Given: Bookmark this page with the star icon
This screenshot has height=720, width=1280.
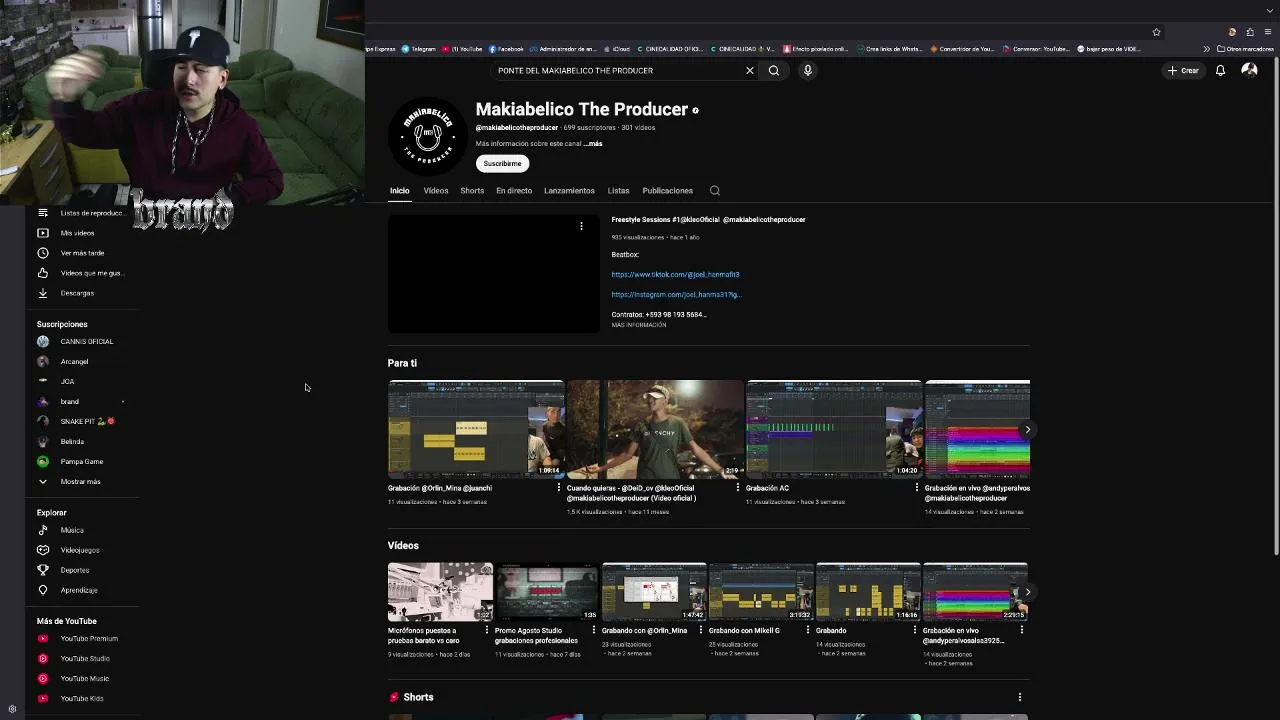Looking at the screenshot, I should 1156,32.
